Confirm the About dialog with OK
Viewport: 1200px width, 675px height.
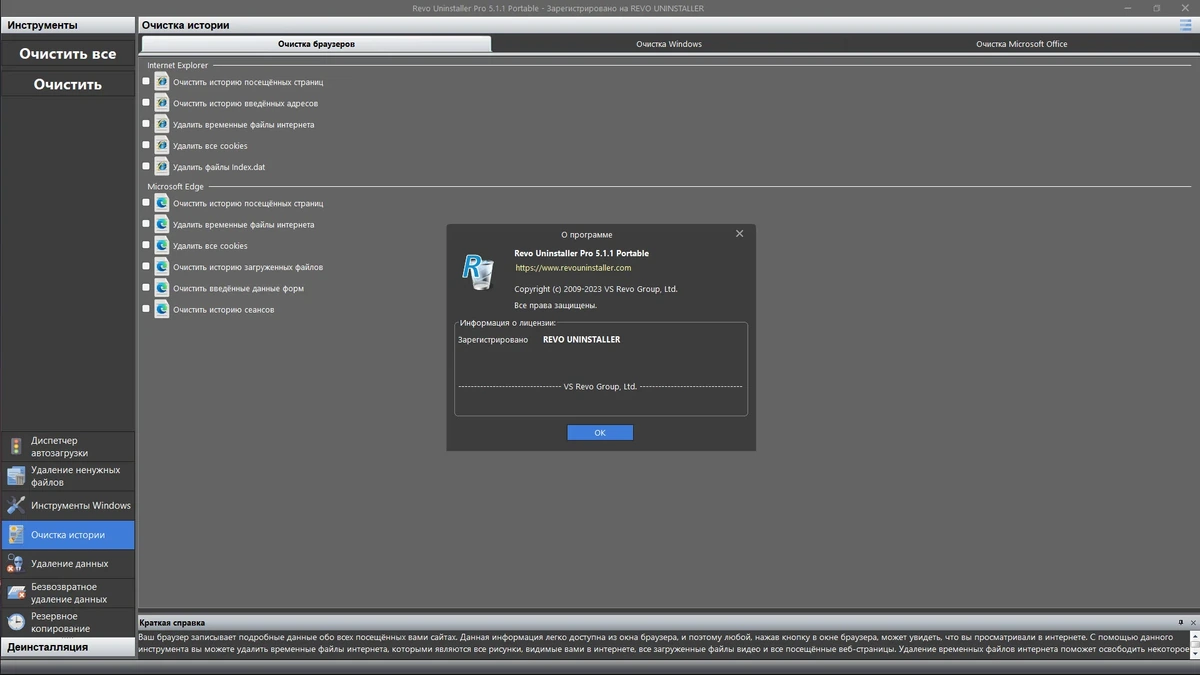[600, 433]
